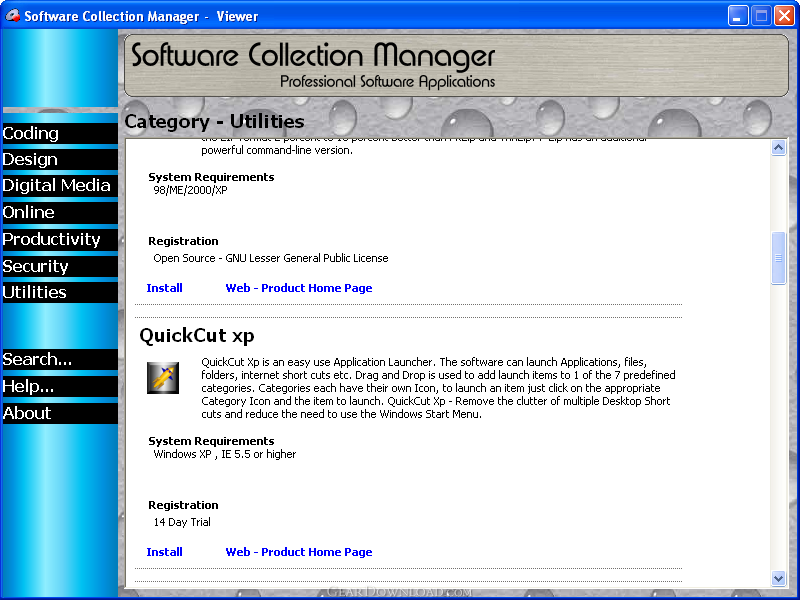Screen dimensions: 800x600
Task: Open the Help... option in the sidebar
Action: tap(60, 386)
